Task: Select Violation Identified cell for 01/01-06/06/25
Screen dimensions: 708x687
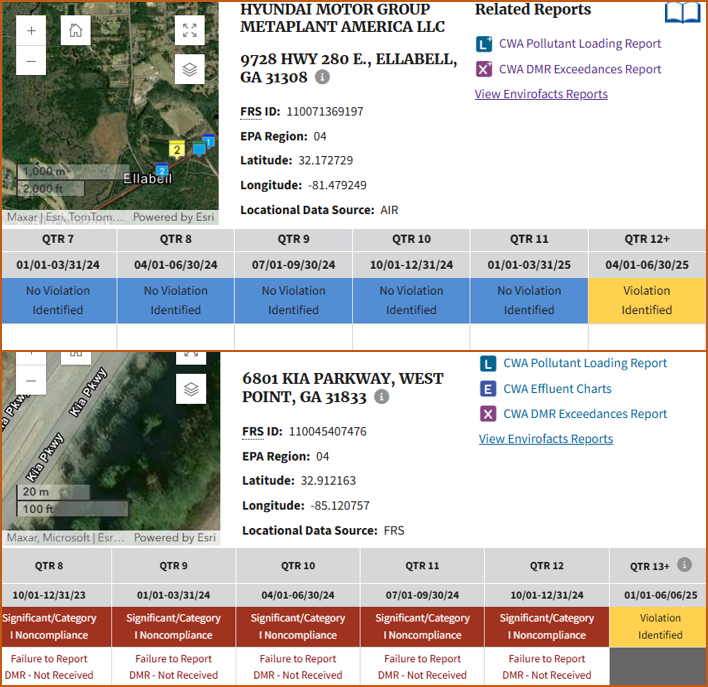Action: point(659,626)
